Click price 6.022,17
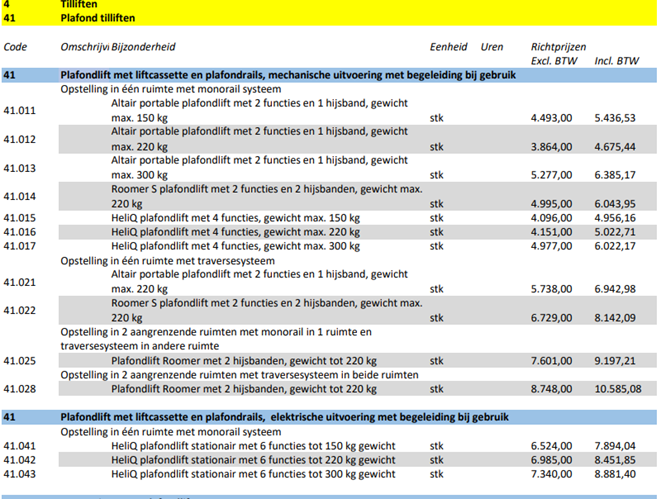Image resolution: width=661 pixels, height=499 pixels. point(615,246)
